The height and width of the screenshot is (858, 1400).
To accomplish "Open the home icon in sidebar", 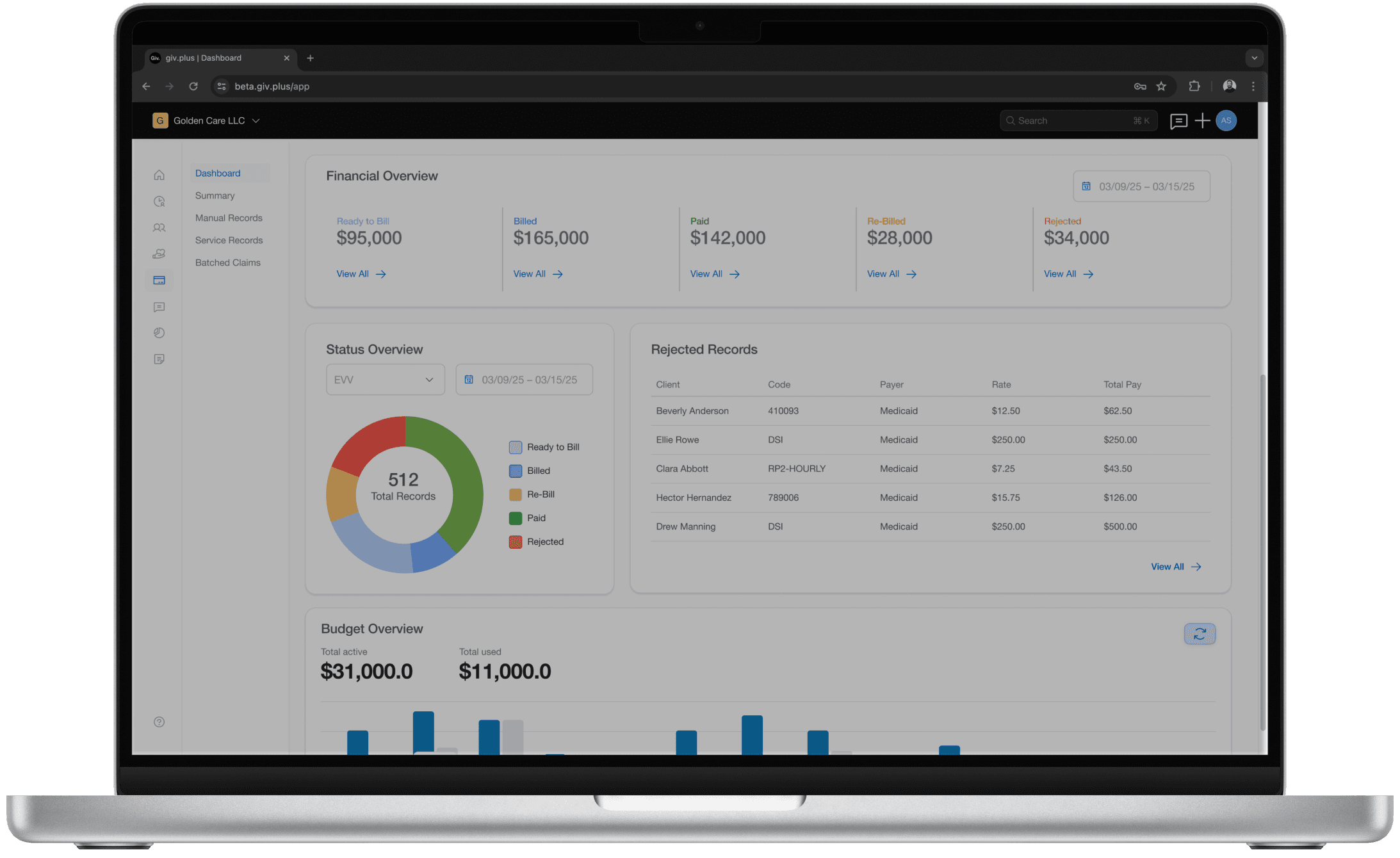I will pyautogui.click(x=159, y=175).
